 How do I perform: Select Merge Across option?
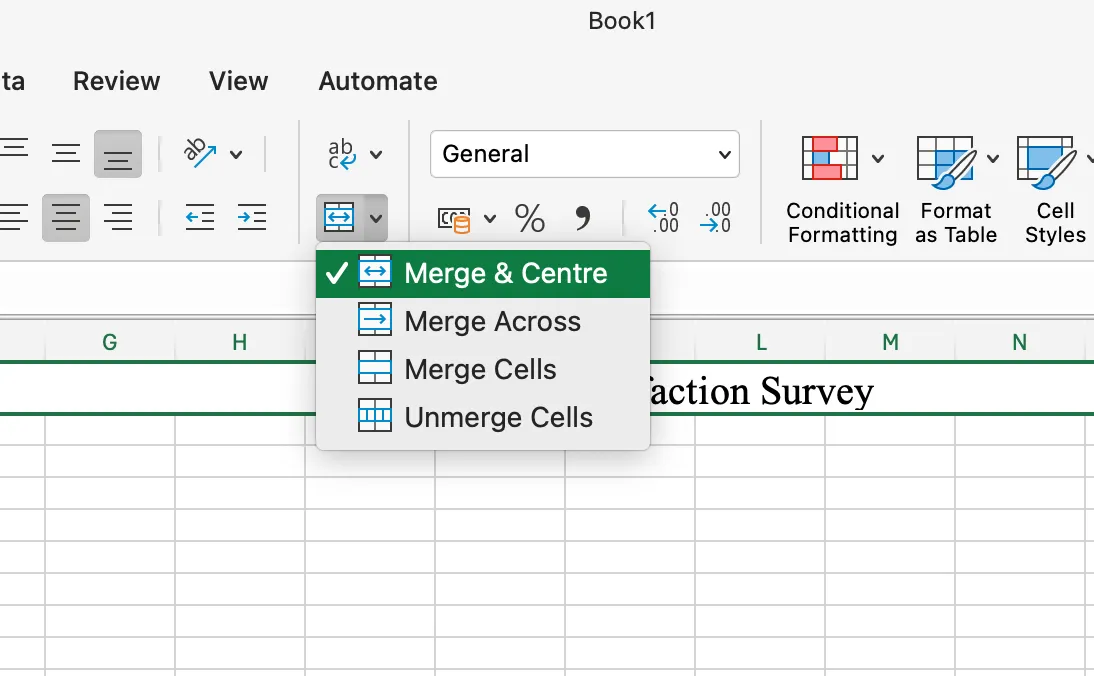pyautogui.click(x=483, y=322)
